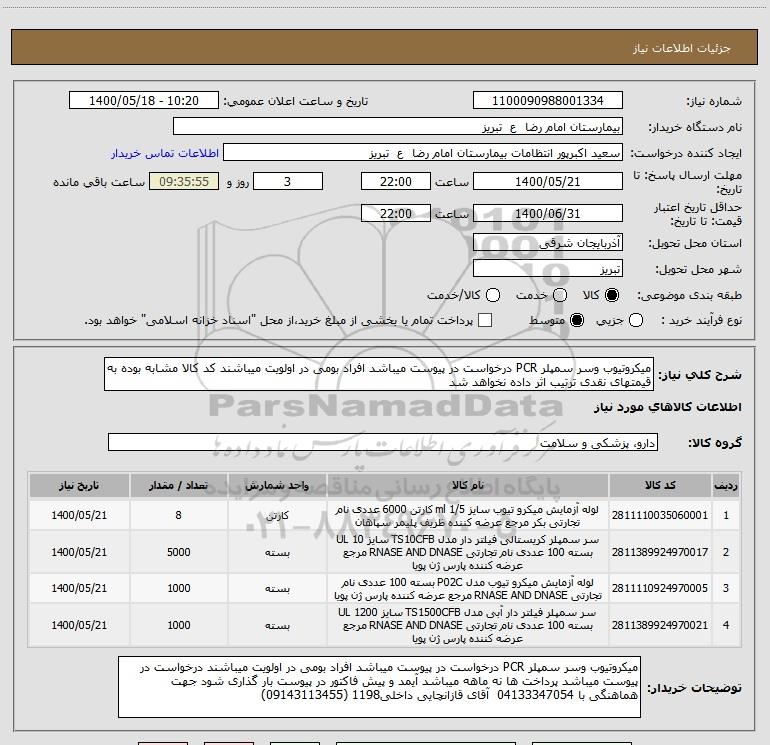Select the کالا/خدمت radio button
This screenshot has height=745, width=770.
(493, 295)
